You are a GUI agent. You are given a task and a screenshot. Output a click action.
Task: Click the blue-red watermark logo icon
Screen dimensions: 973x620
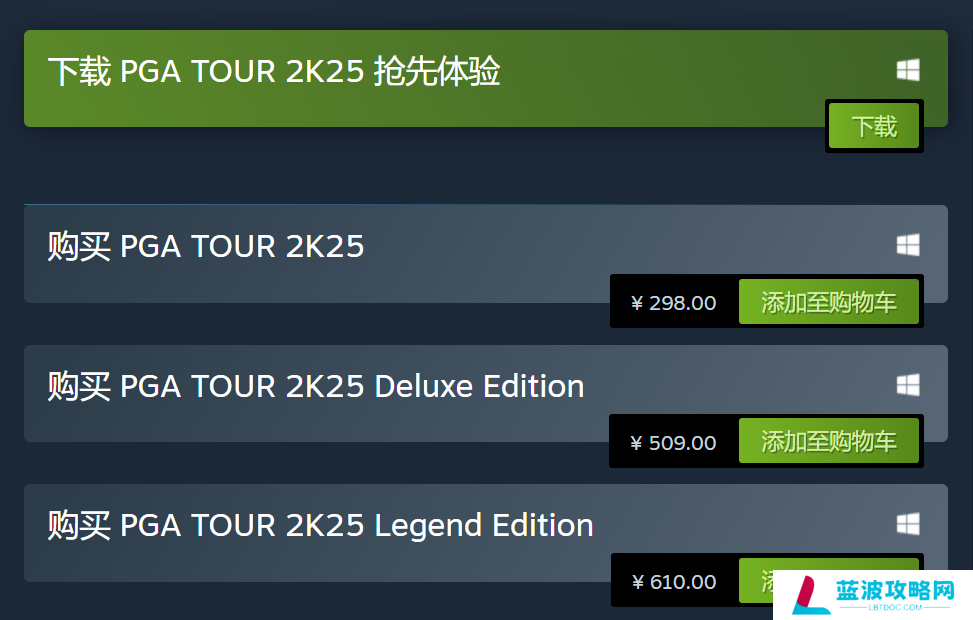tap(810, 595)
